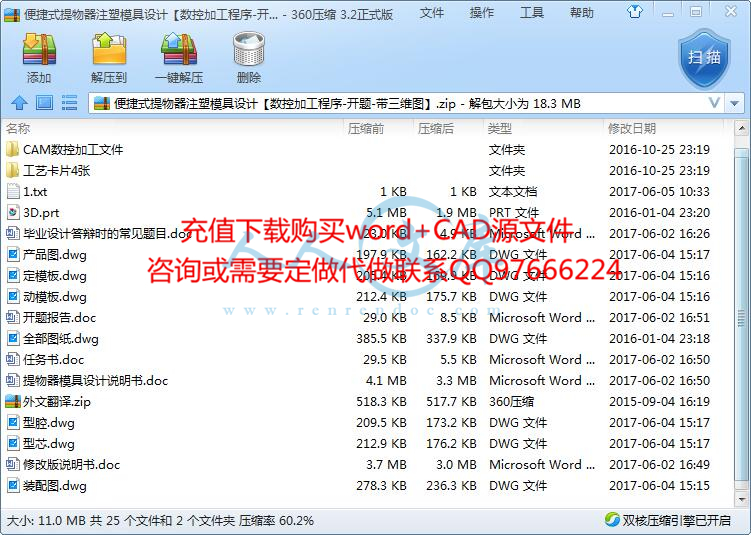Click the CAM数控加工文件 folder icon

coord(13,149)
